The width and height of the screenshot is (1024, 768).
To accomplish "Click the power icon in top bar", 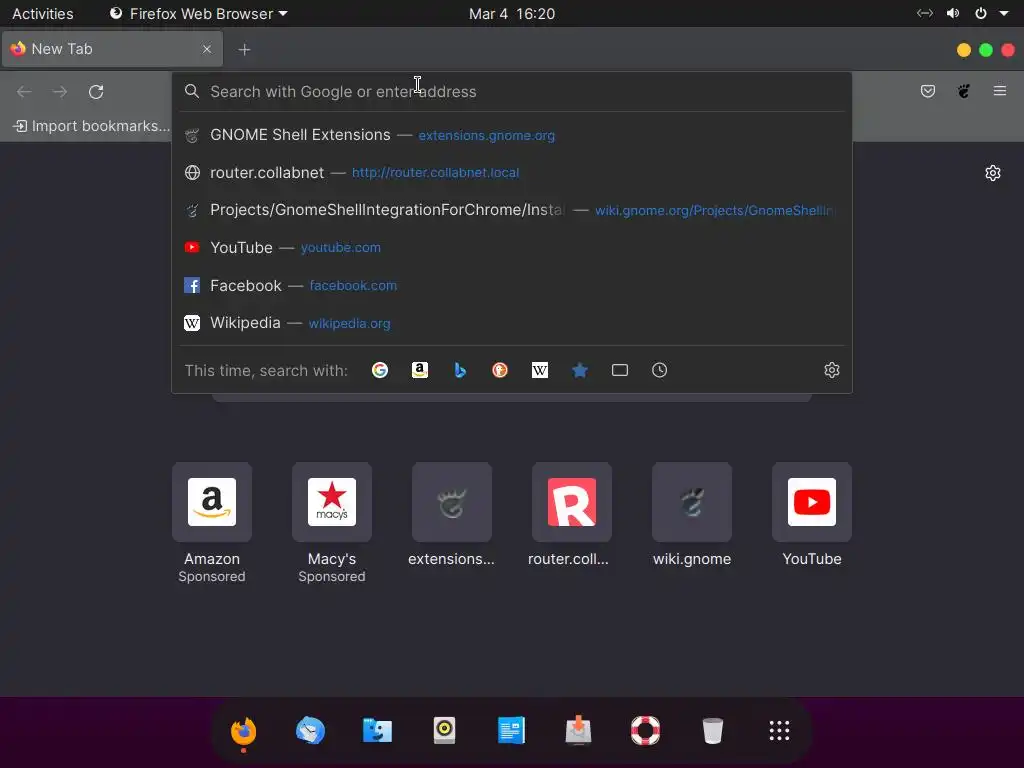I will (980, 13).
